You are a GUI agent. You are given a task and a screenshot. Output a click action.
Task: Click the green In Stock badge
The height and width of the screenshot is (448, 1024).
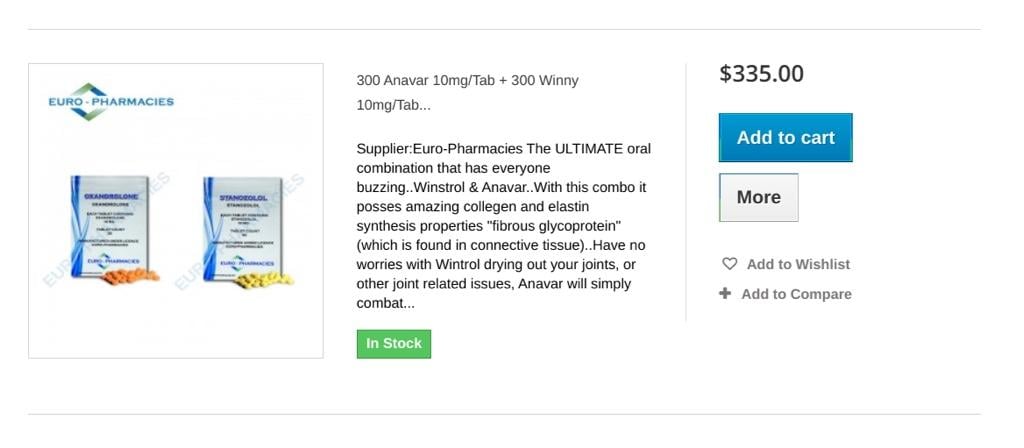point(393,343)
